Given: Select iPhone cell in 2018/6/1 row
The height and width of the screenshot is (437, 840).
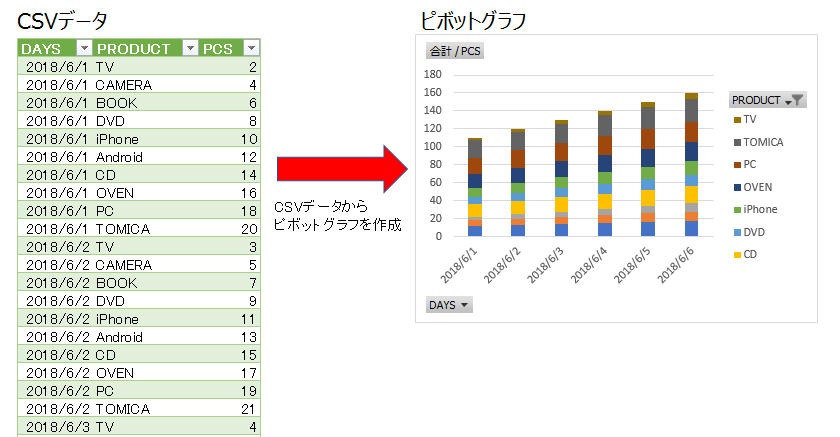Looking at the screenshot, I should tap(146, 139).
